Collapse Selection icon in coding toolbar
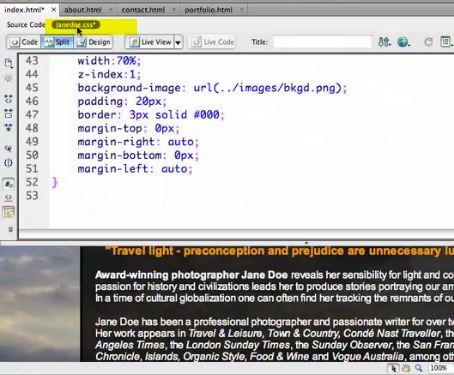This screenshot has height=375, width=454. pos(9,113)
